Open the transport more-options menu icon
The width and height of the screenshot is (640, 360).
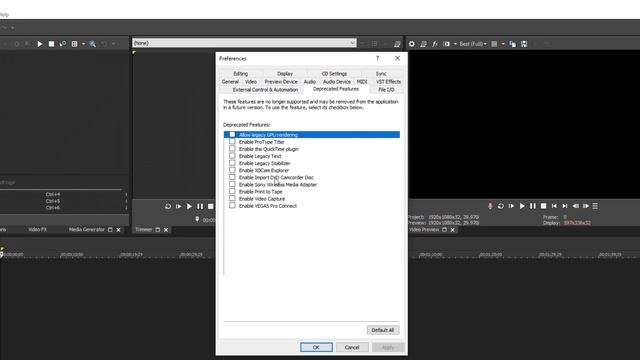(596, 206)
